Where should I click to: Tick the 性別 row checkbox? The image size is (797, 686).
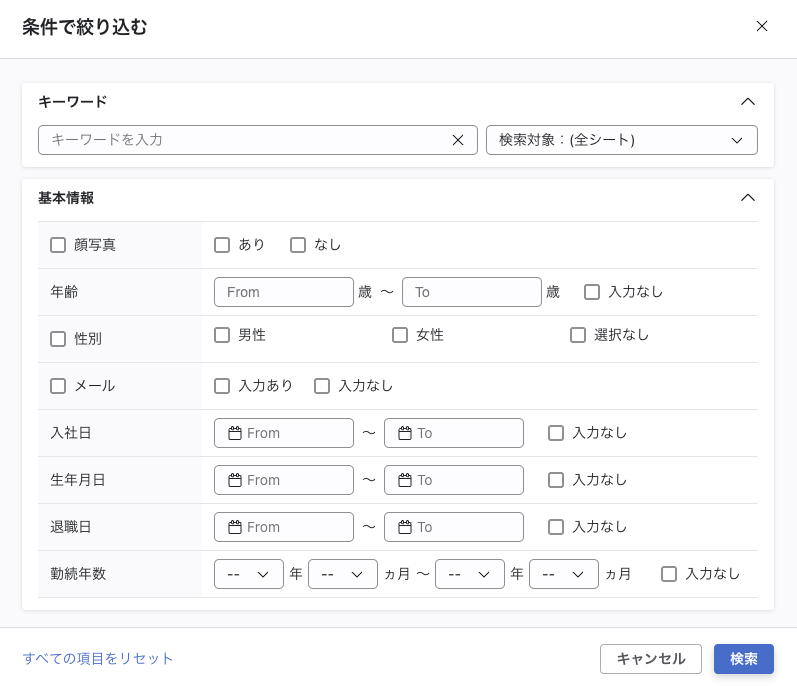click(x=58, y=339)
